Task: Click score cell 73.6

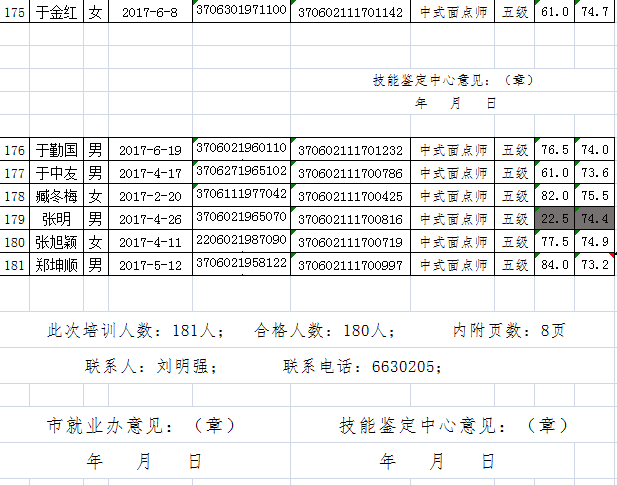Action: tap(594, 173)
